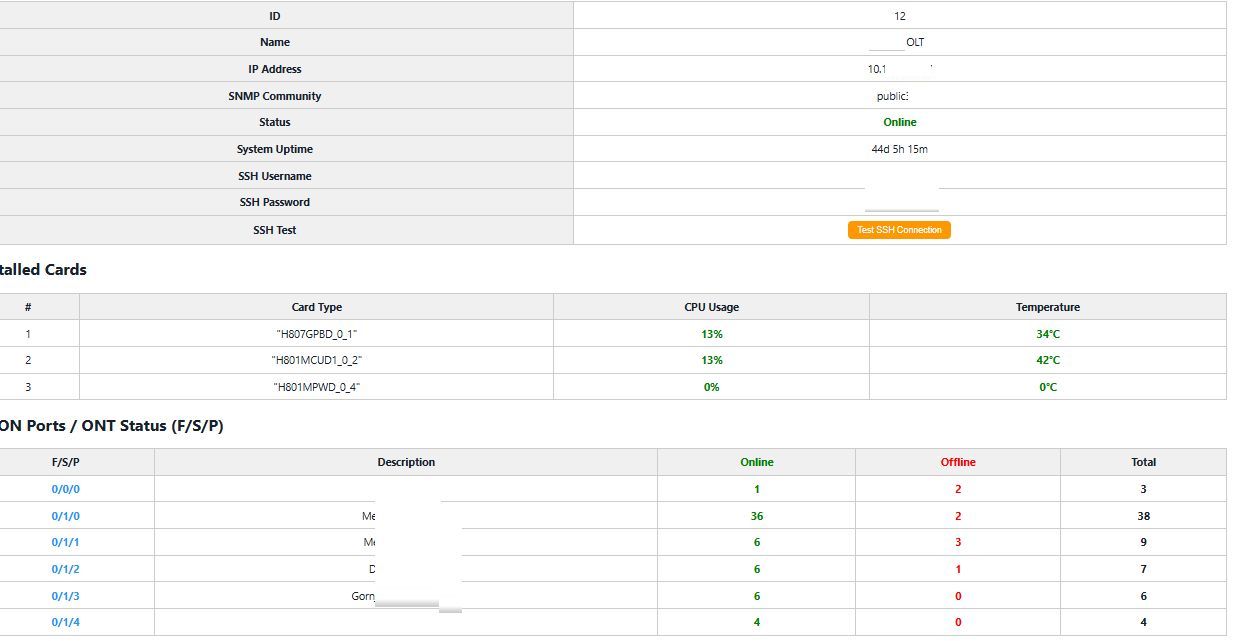Select the Online status indicator
1234x641 pixels.
click(x=898, y=121)
